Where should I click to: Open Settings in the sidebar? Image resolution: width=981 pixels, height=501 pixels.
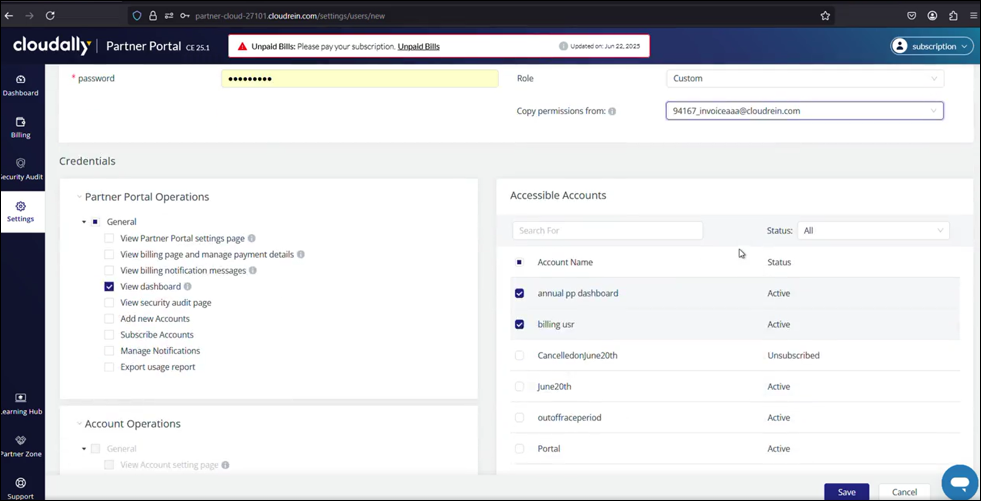[x=21, y=212]
